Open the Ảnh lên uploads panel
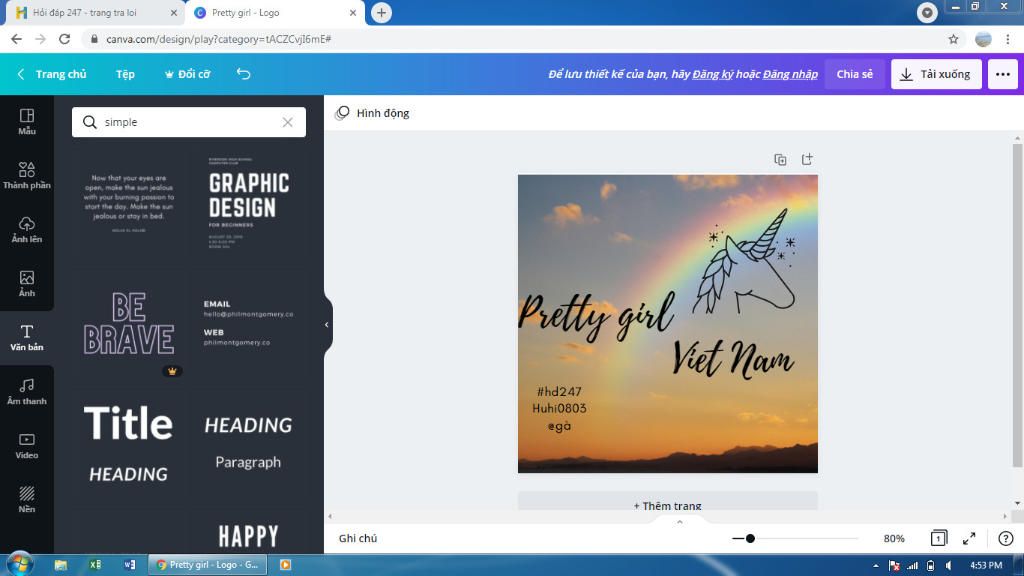This screenshot has width=1024, height=576. pos(27,230)
